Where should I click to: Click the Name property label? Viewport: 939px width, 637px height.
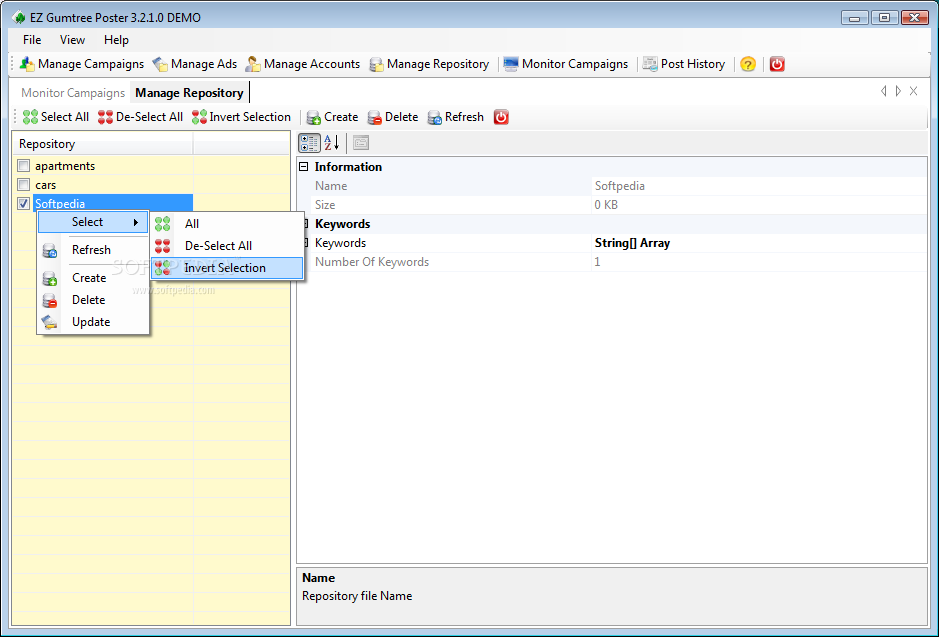coord(331,186)
